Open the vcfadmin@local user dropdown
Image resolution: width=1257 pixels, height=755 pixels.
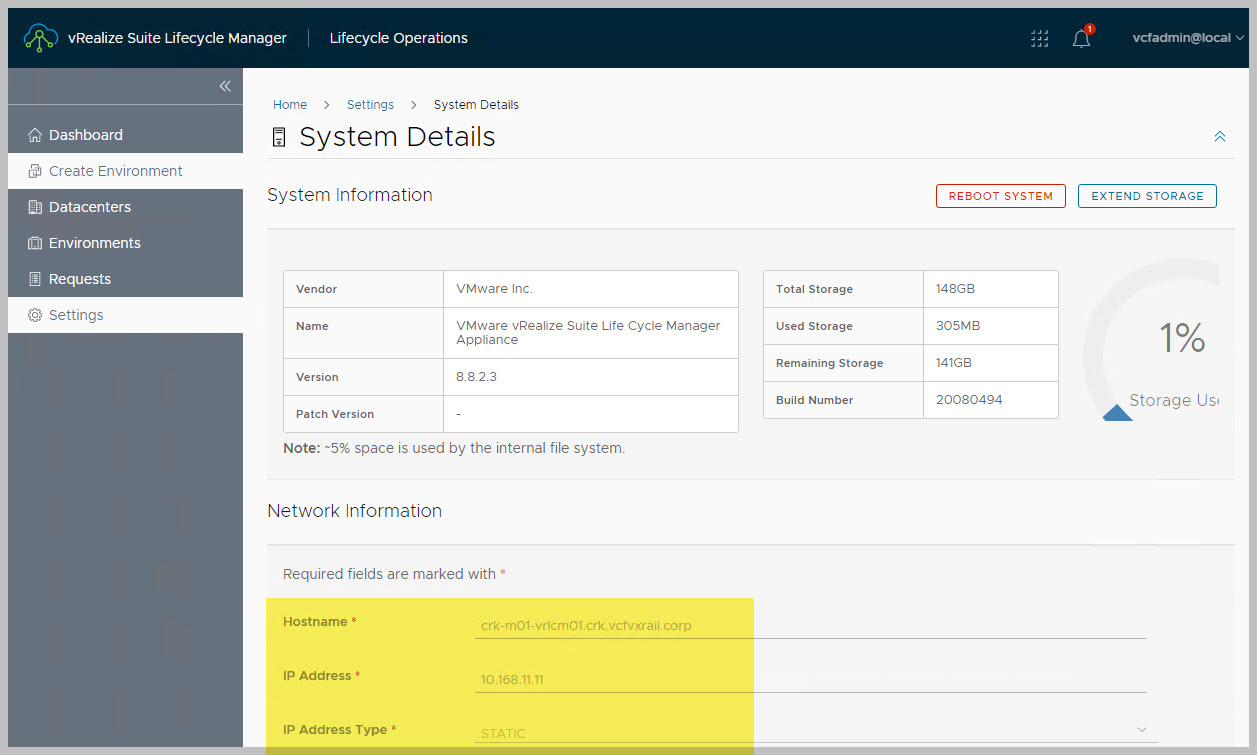[1188, 38]
